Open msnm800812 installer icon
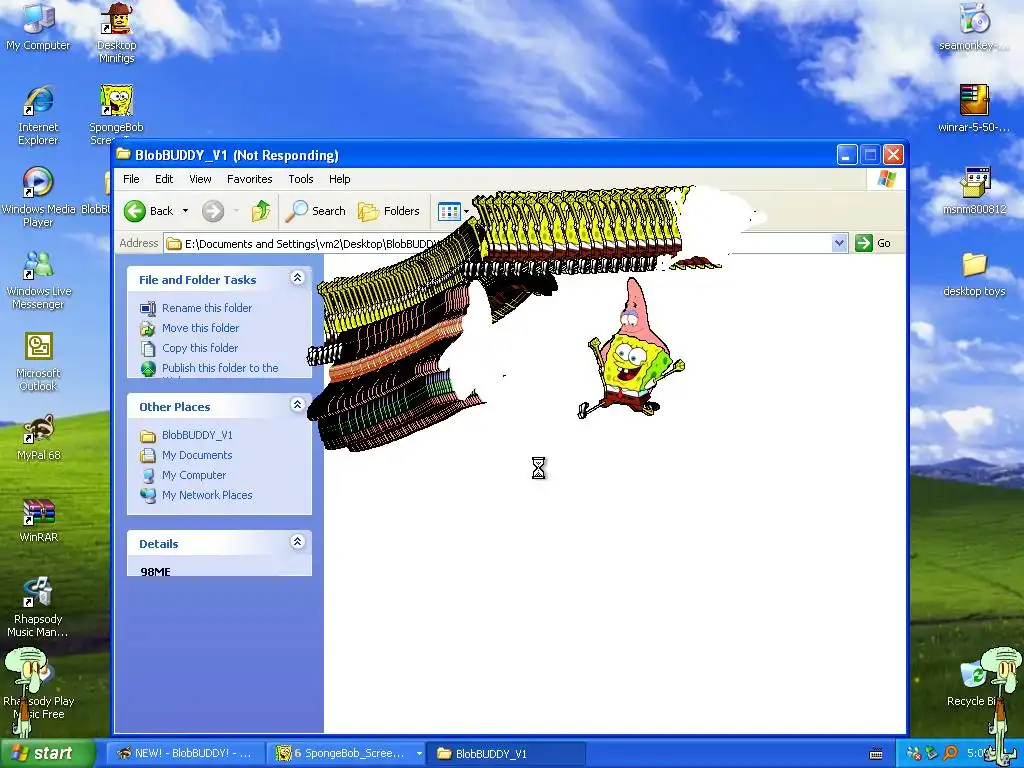This screenshot has width=1024, height=768. 974,191
